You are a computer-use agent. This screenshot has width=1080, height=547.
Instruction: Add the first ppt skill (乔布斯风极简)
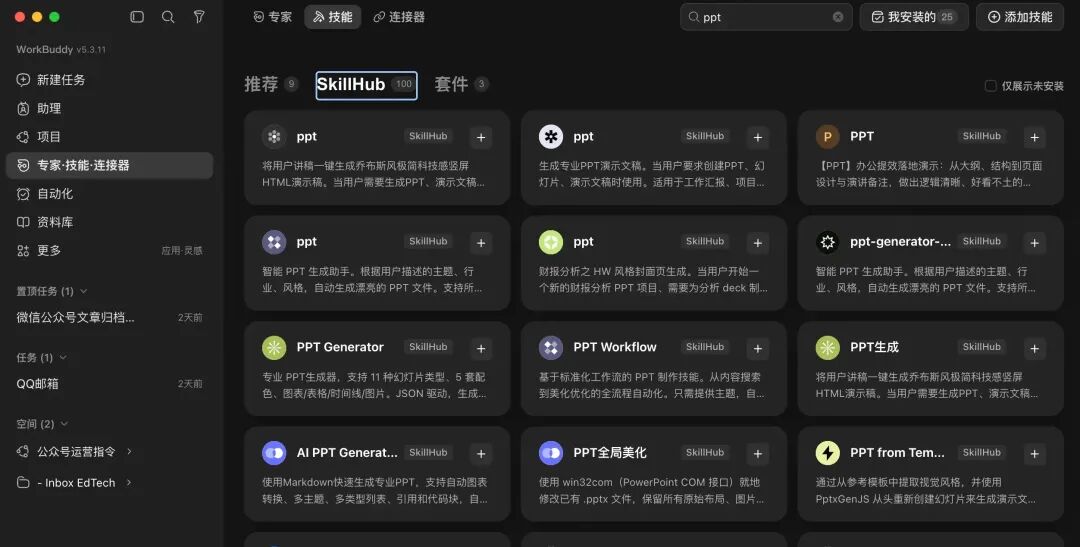coord(481,137)
